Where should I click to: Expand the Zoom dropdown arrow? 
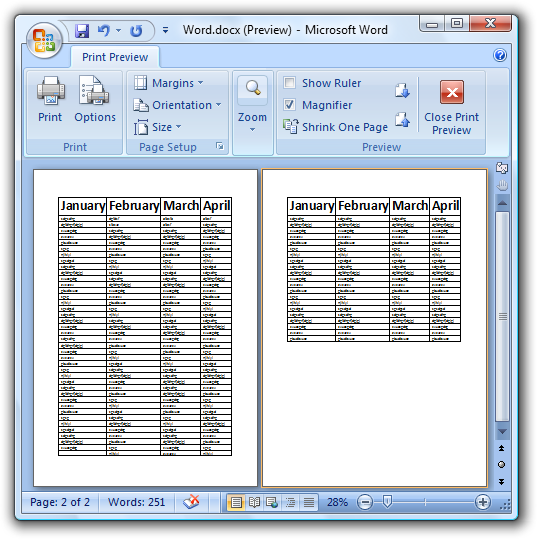pos(252,130)
